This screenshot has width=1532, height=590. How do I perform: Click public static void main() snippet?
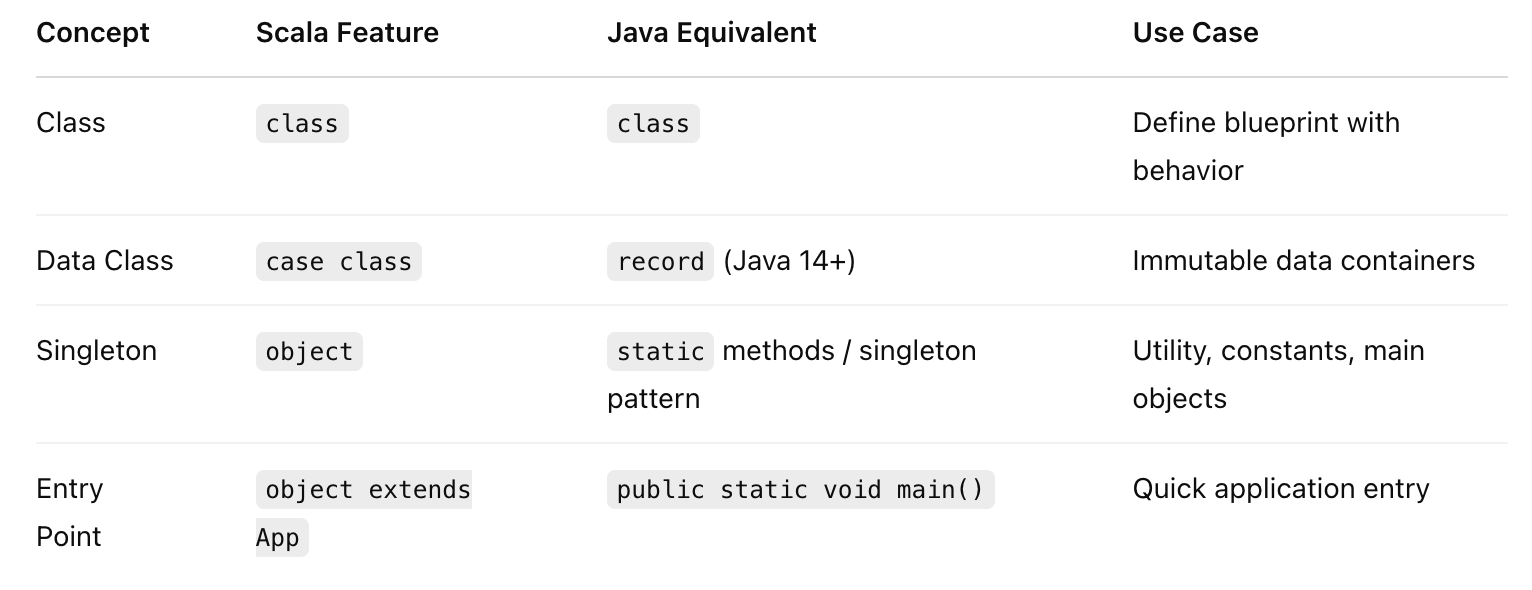pos(801,489)
